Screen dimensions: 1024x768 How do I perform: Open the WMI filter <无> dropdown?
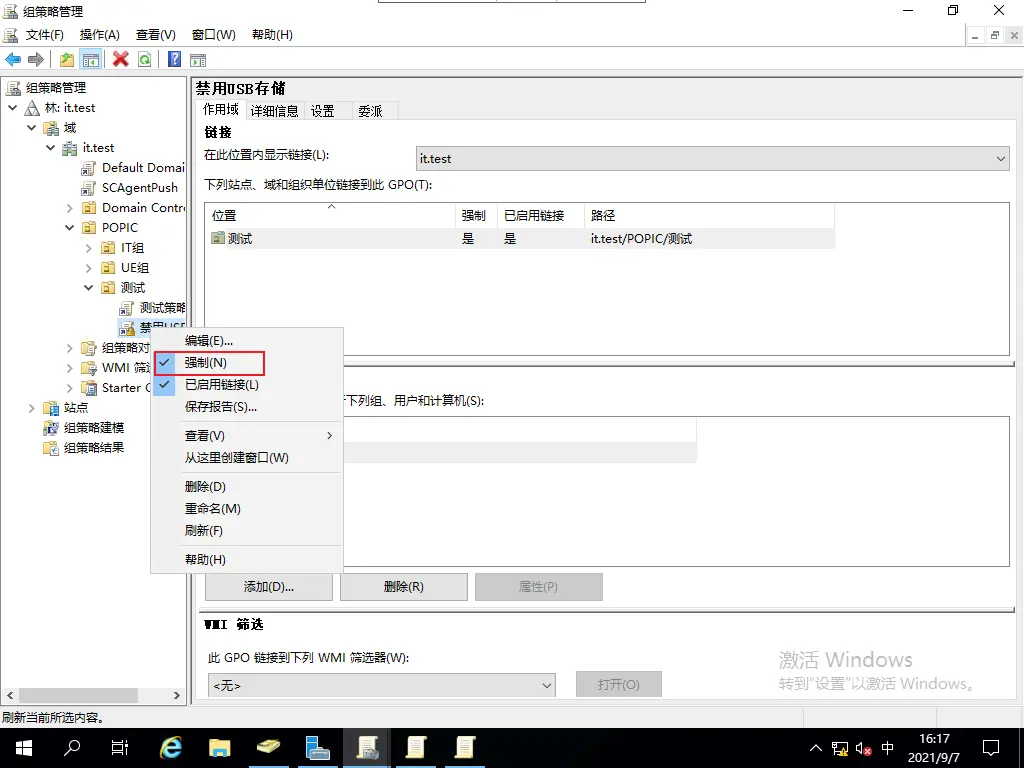pos(381,685)
